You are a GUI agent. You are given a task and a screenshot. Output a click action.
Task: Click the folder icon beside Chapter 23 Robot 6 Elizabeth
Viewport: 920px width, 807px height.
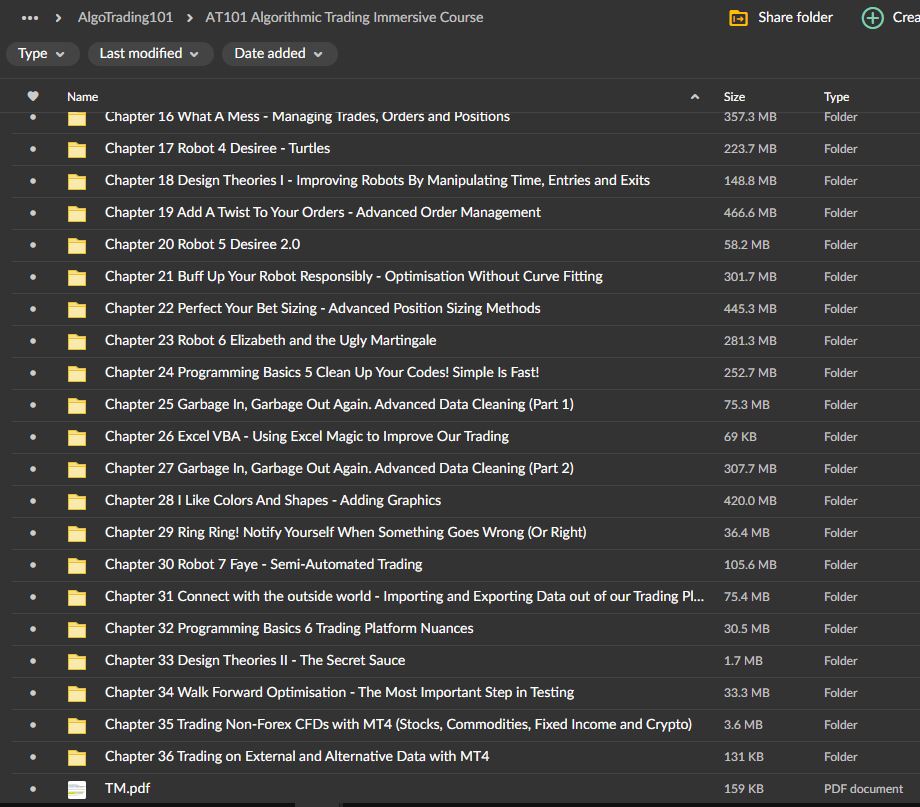(77, 340)
